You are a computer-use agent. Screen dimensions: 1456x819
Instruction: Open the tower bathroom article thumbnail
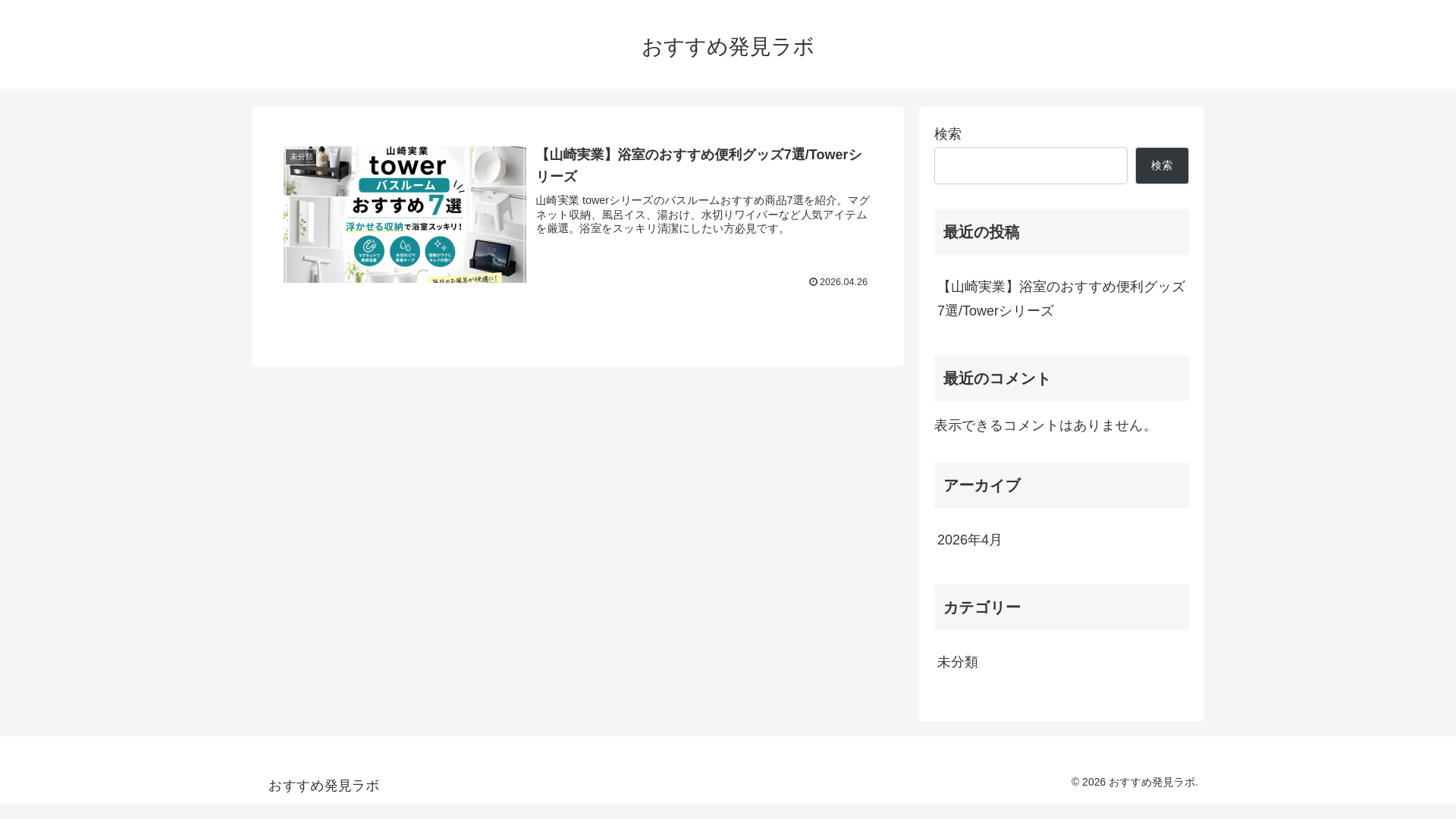405,215
